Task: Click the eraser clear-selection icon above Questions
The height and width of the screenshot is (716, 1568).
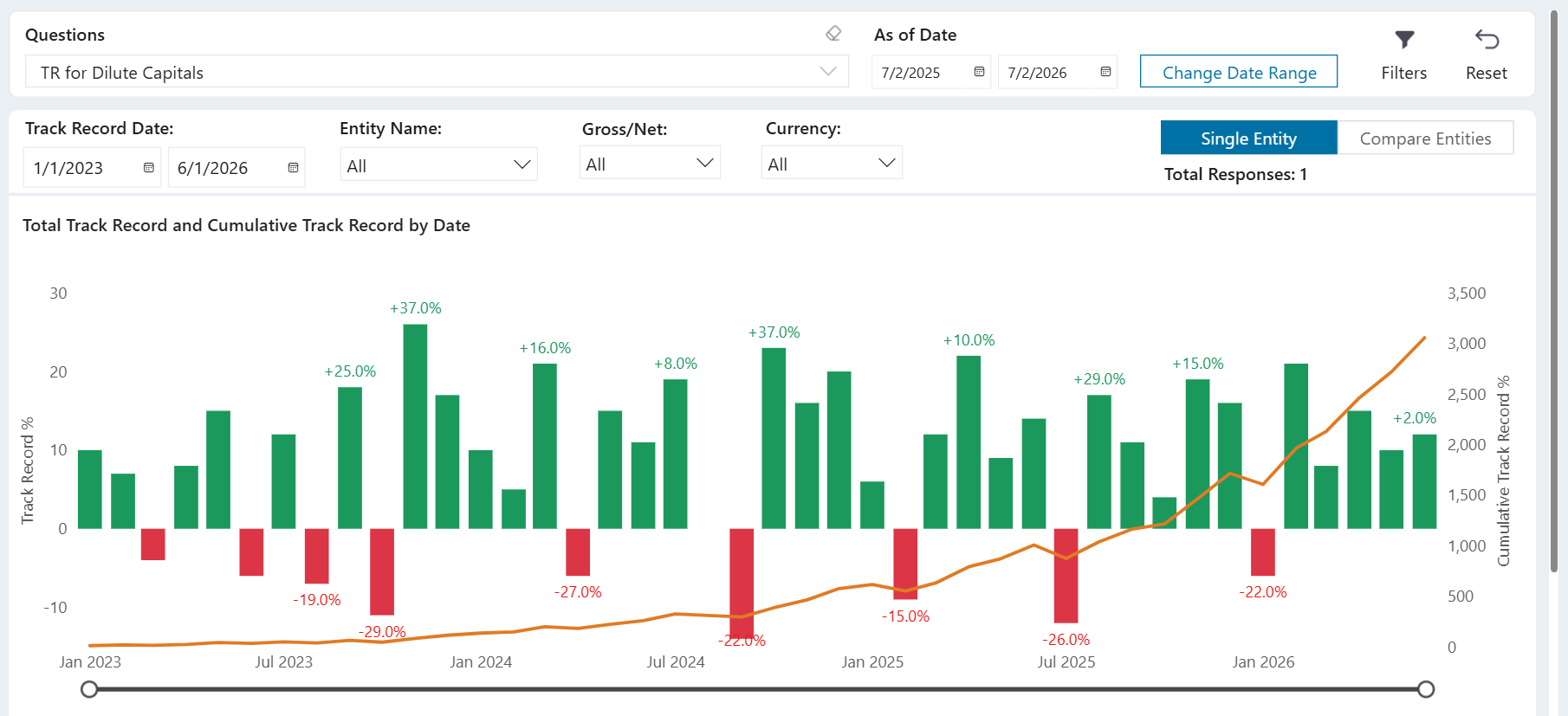Action: point(833,34)
